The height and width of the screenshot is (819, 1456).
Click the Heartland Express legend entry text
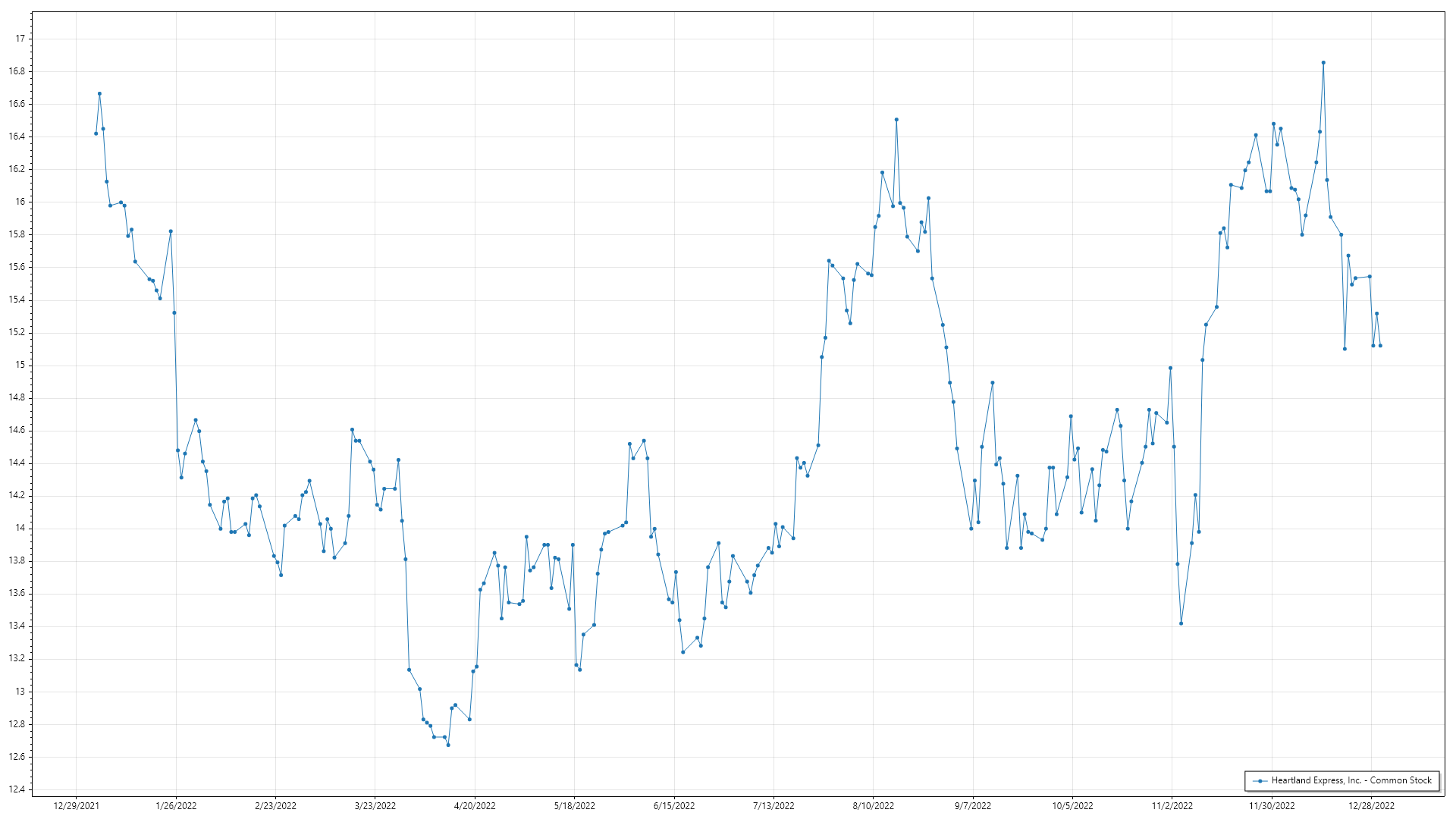tap(1351, 780)
